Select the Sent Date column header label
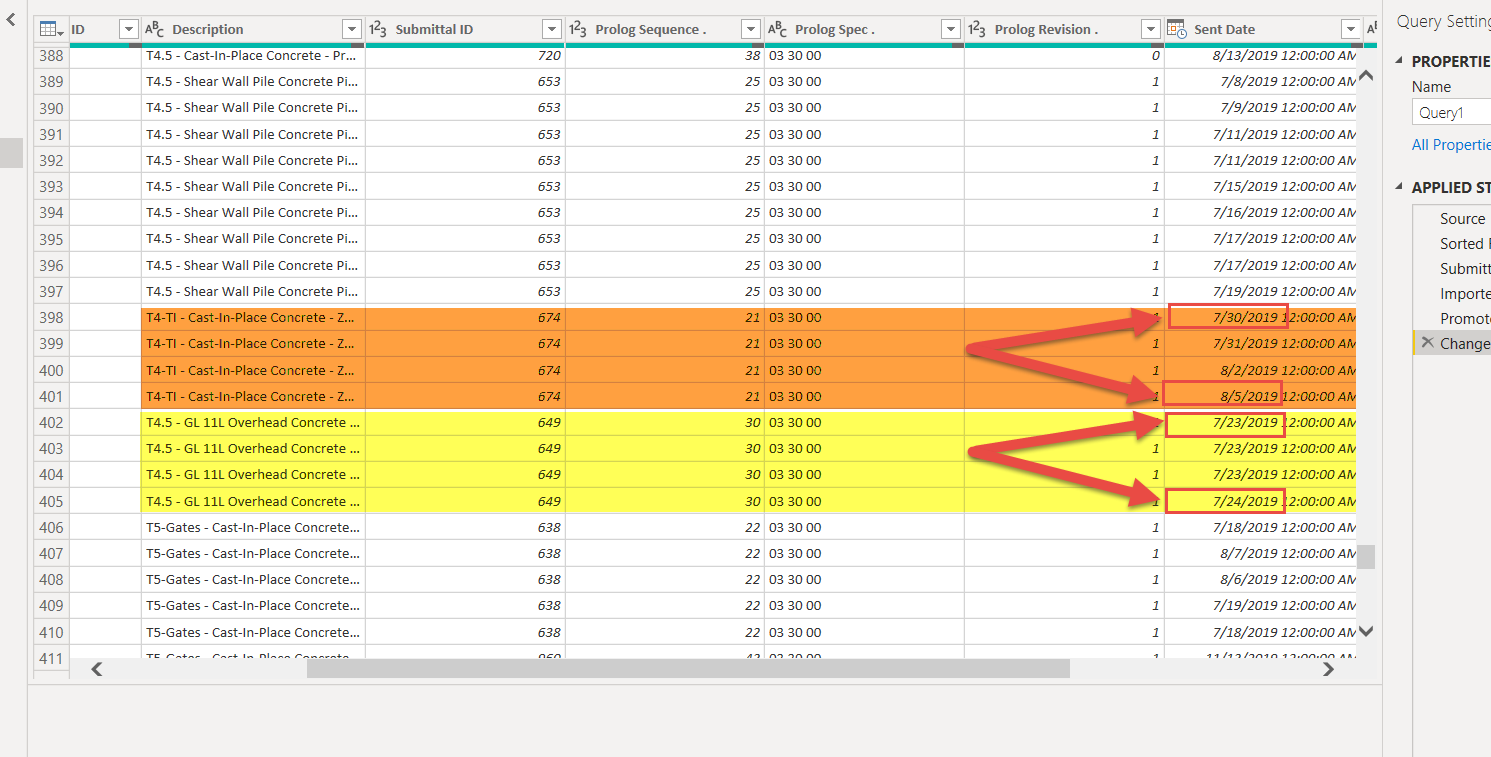This screenshot has height=757, width=1491. [1224, 29]
